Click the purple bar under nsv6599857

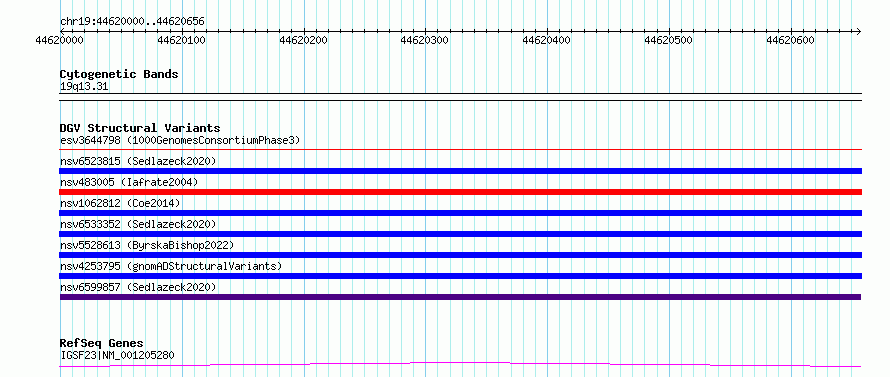click(x=460, y=297)
